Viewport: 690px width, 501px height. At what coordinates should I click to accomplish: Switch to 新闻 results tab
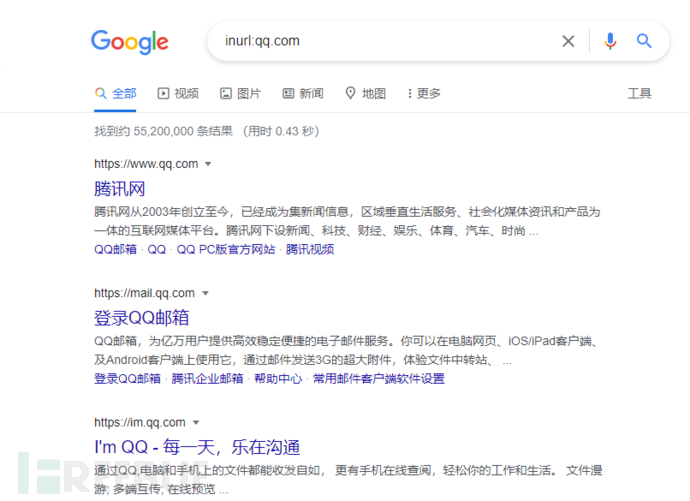point(303,94)
